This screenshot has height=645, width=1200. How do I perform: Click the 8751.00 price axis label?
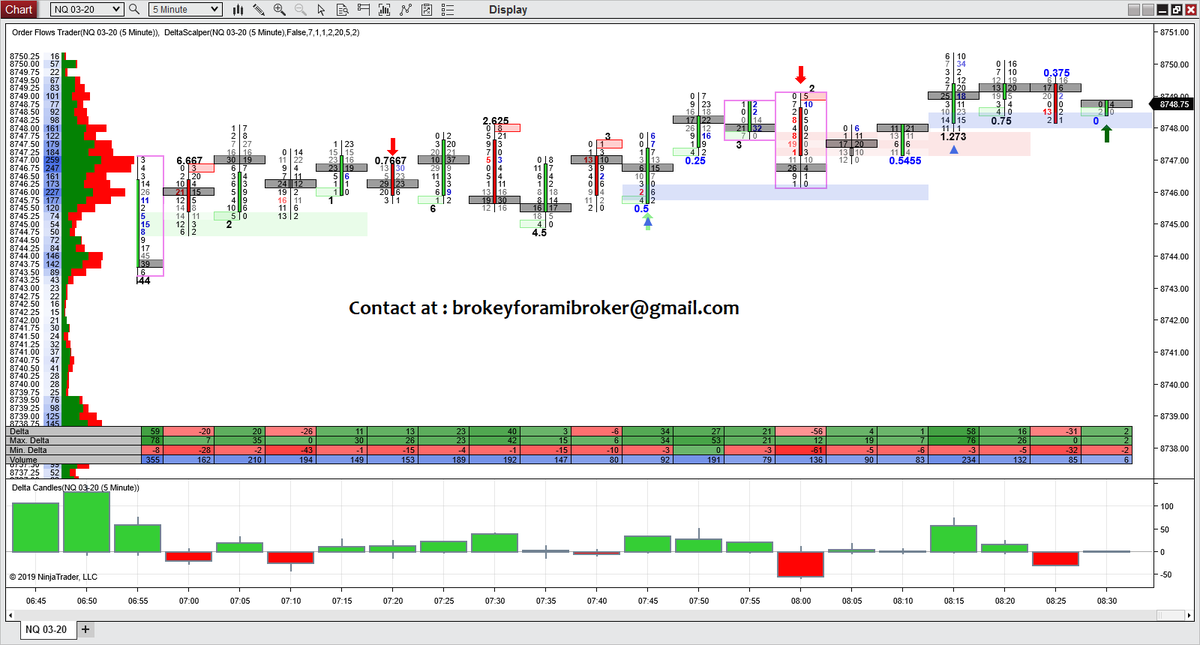pos(1177,33)
